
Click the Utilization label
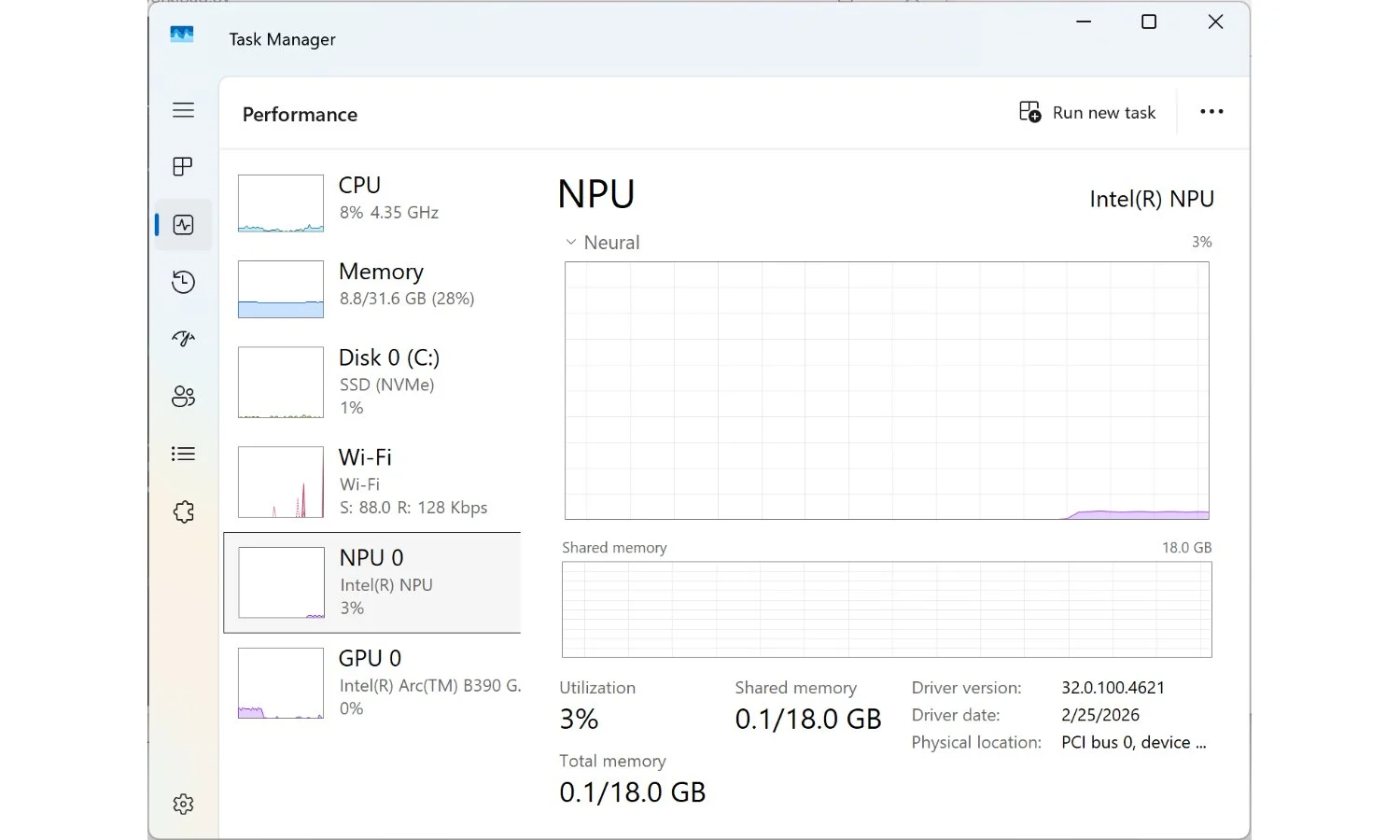597,688
